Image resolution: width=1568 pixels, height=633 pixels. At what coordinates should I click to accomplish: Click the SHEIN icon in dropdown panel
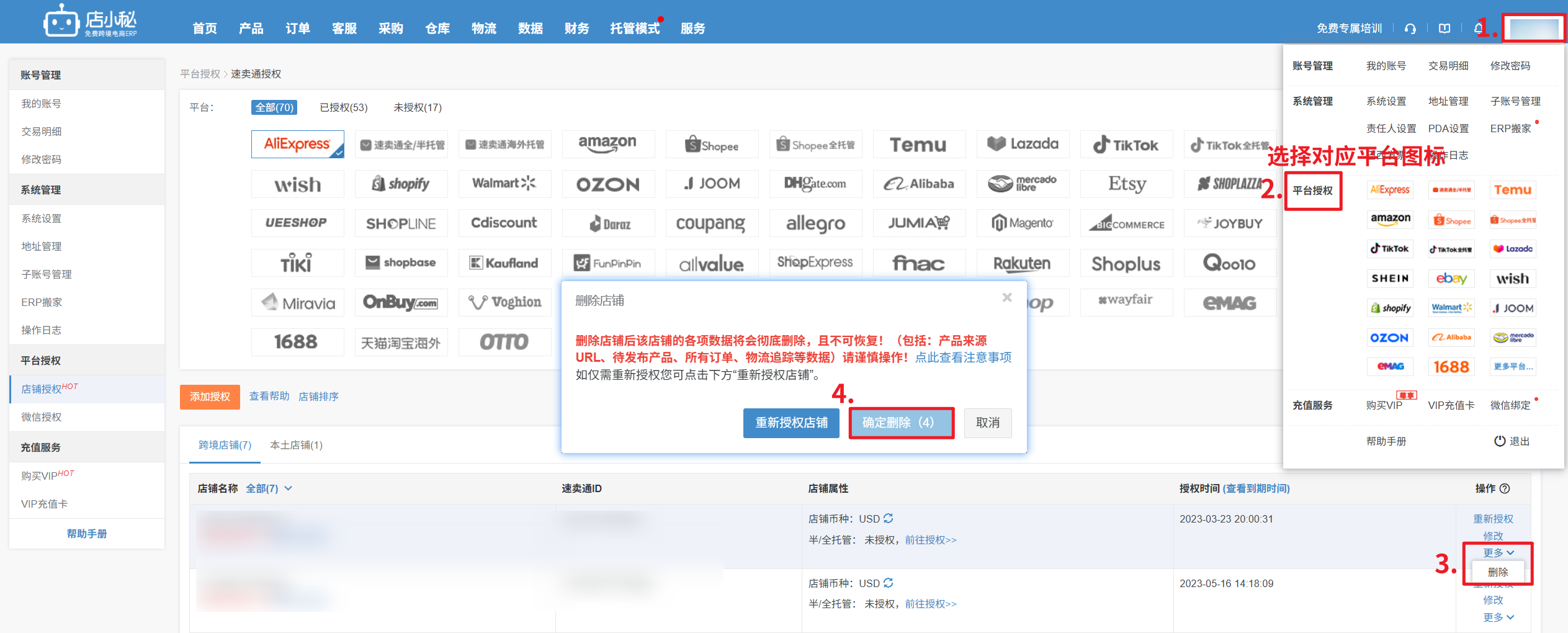[1390, 279]
